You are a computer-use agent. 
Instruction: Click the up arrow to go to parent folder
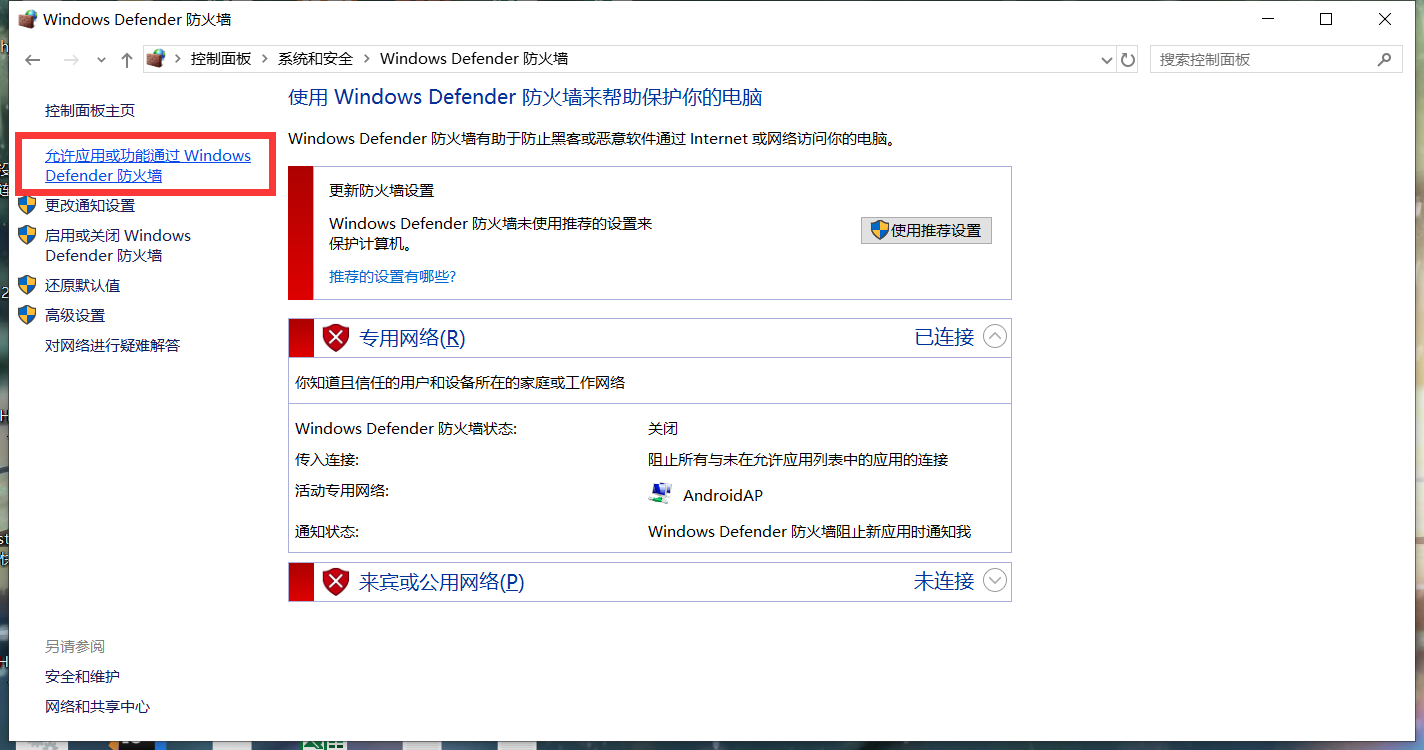126,59
